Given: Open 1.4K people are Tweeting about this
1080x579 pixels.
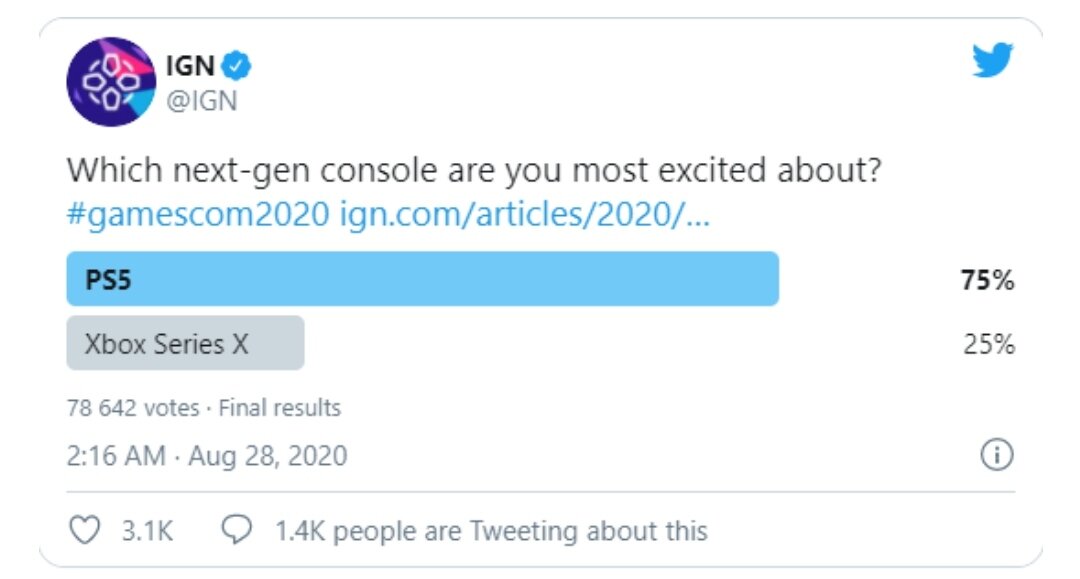Looking at the screenshot, I should click(491, 531).
